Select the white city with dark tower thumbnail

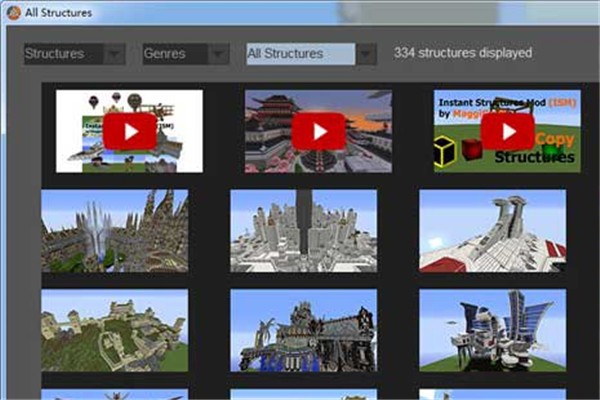click(303, 231)
